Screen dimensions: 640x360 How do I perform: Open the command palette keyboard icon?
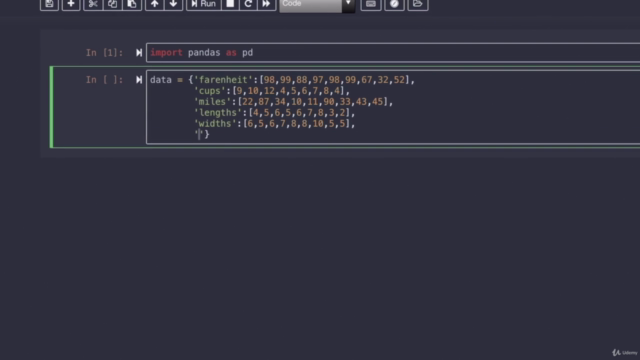point(371,4)
